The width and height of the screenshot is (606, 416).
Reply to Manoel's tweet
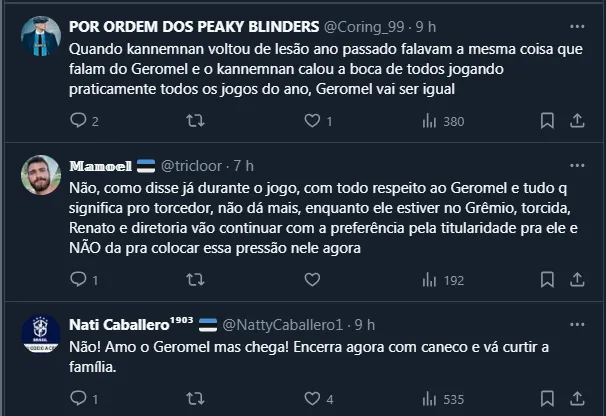point(80,280)
